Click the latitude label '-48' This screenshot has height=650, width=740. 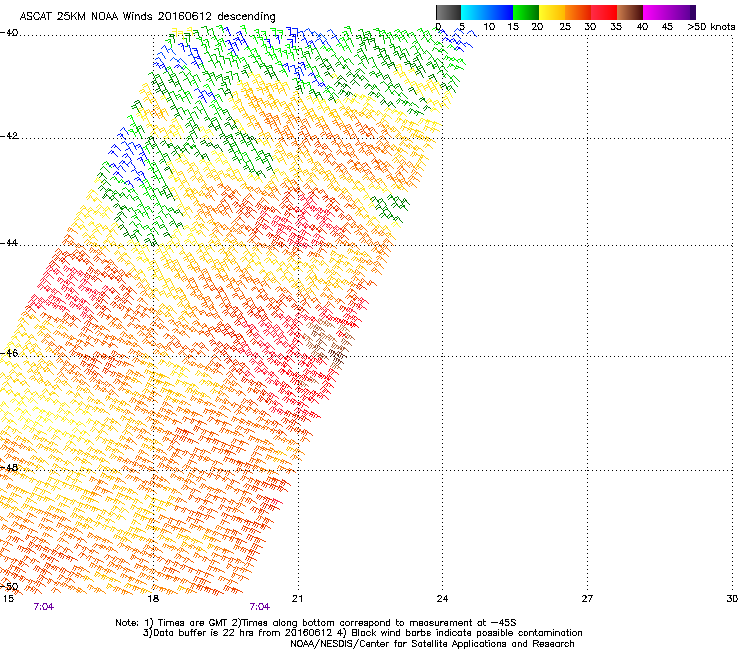[9, 468]
